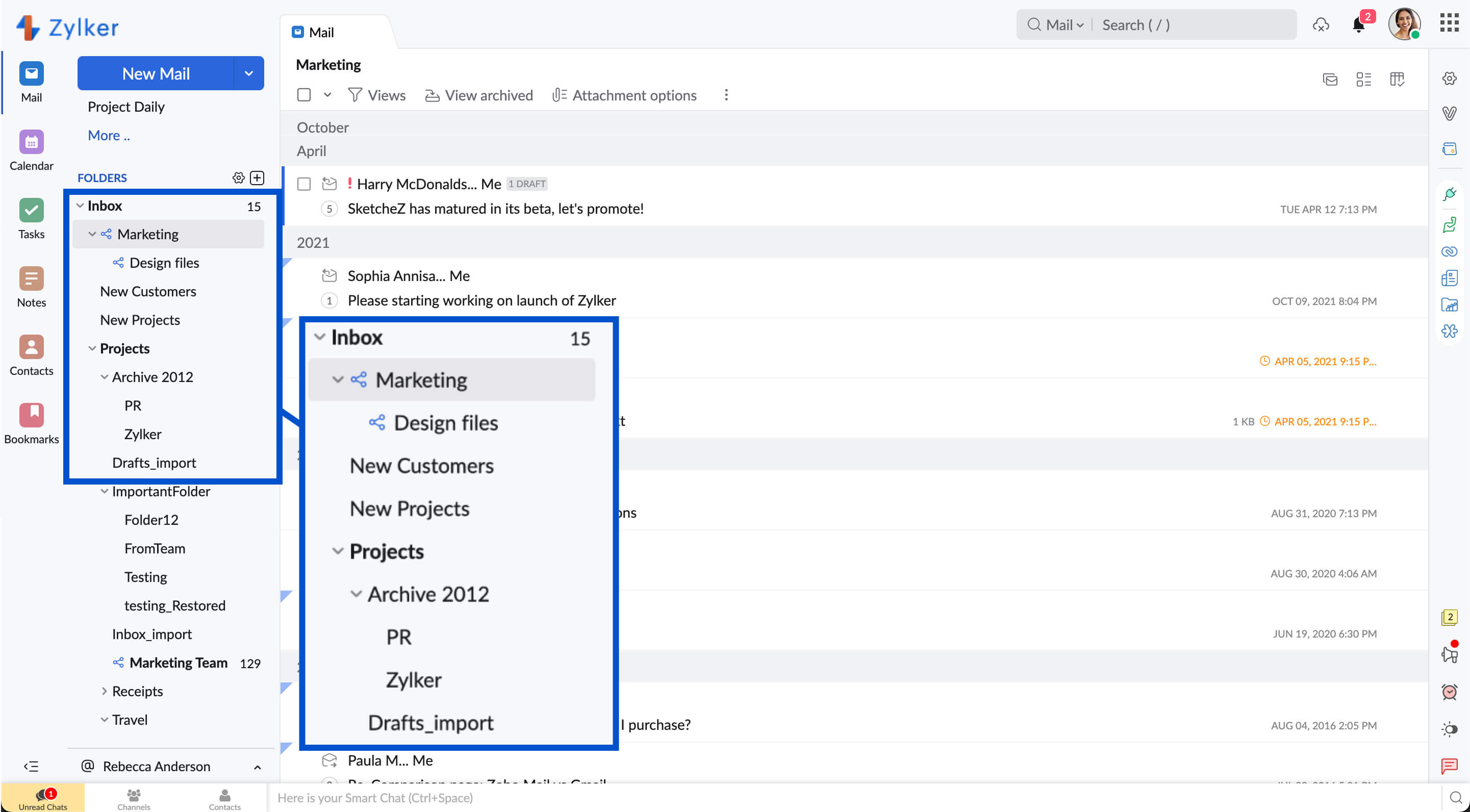Open the cloud sync icon in header
Viewport: 1470px width, 812px height.
1321,24
